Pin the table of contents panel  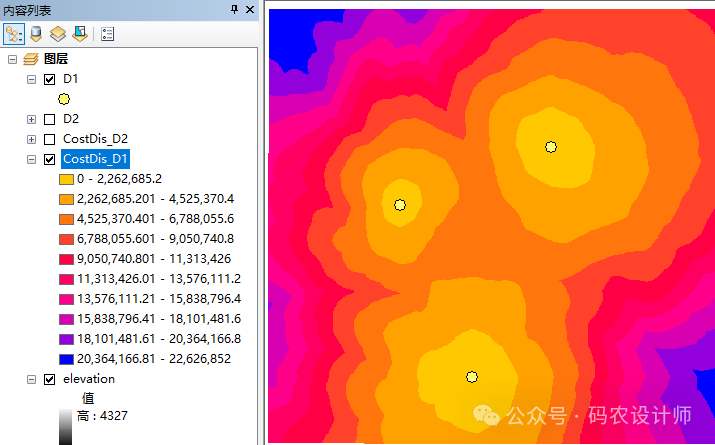tap(235, 9)
